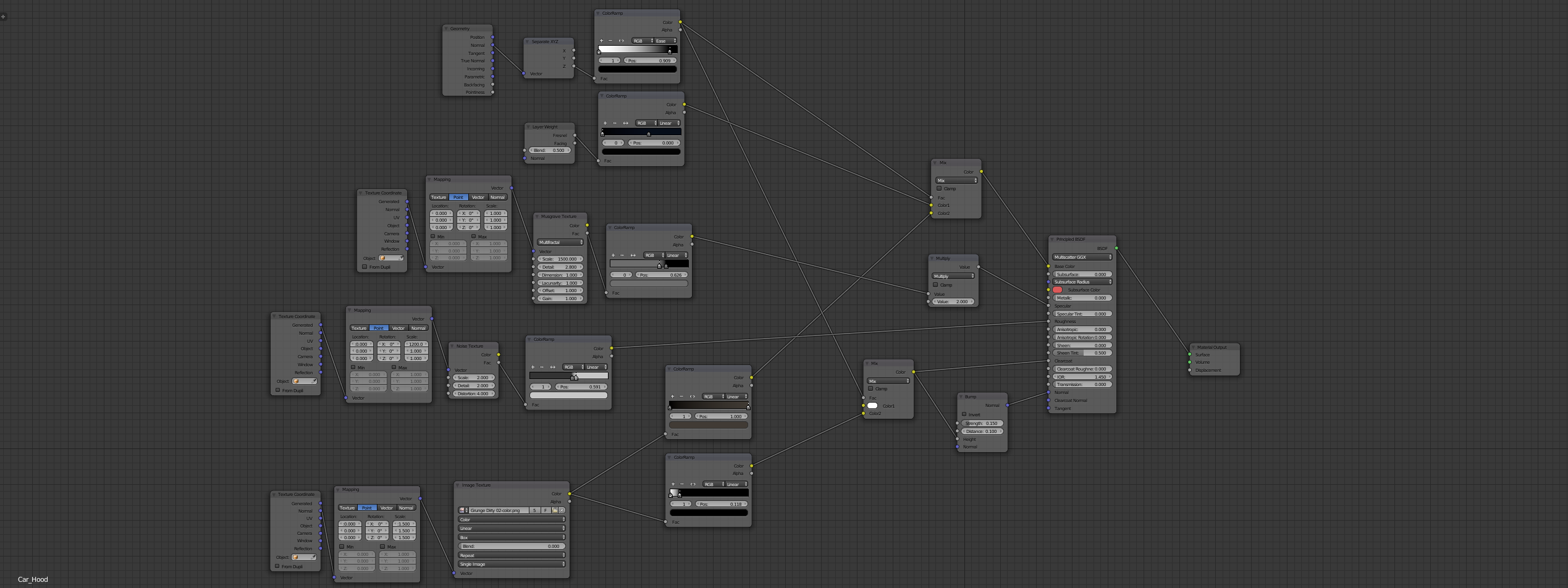Screen dimensions: 1568x588
Task: Open Box projection dropdown in Image Texture
Action: click(x=512, y=537)
